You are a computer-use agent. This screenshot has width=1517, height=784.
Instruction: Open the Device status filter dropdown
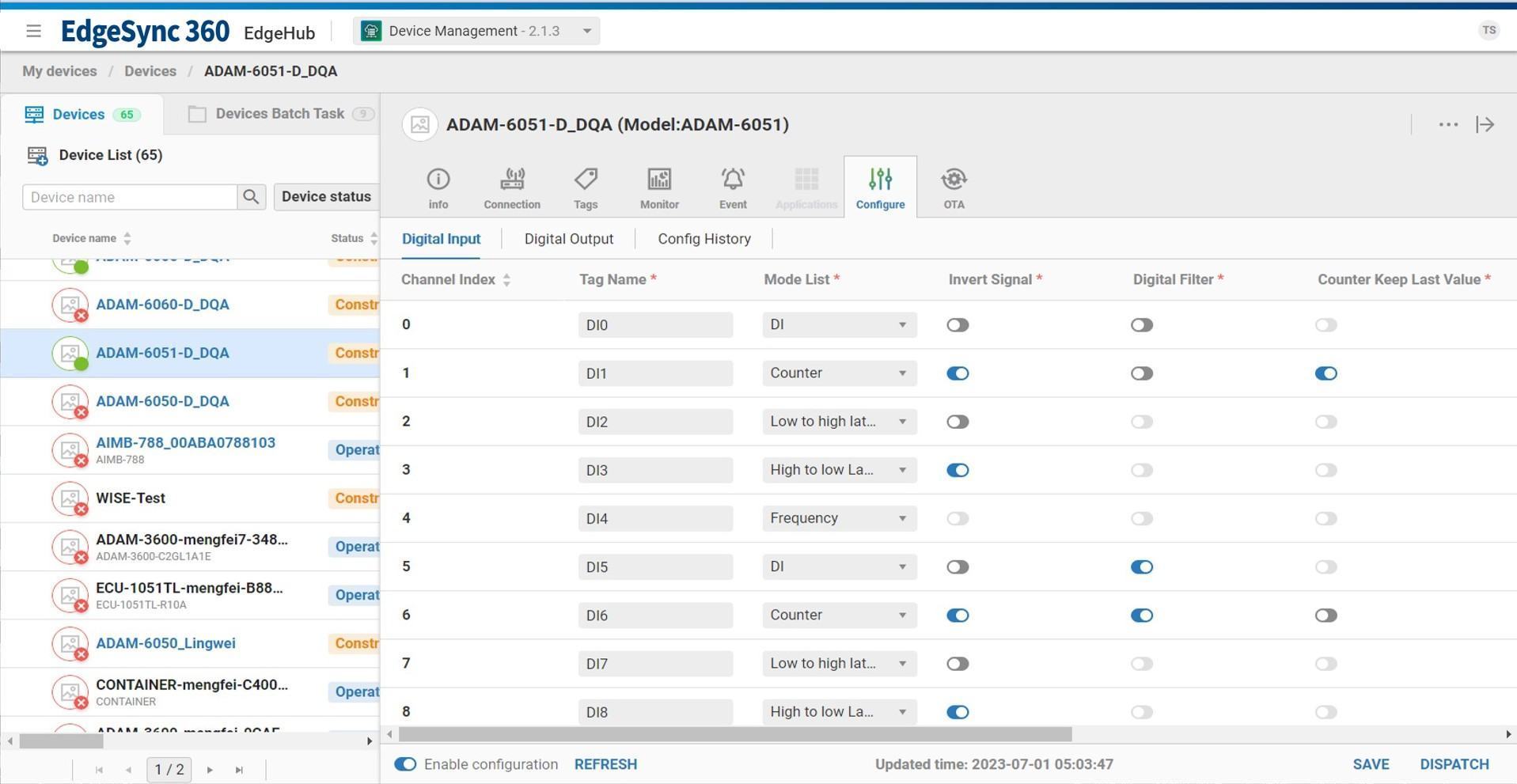326,197
